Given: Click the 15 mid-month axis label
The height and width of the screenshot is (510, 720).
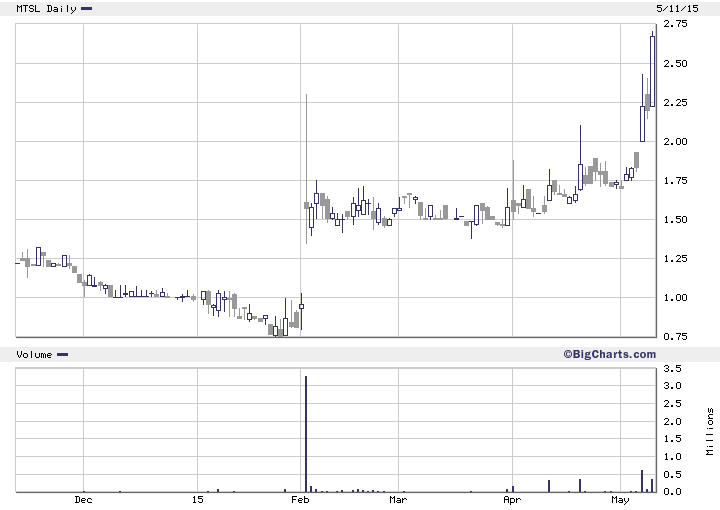Looking at the screenshot, I should pos(197,499).
